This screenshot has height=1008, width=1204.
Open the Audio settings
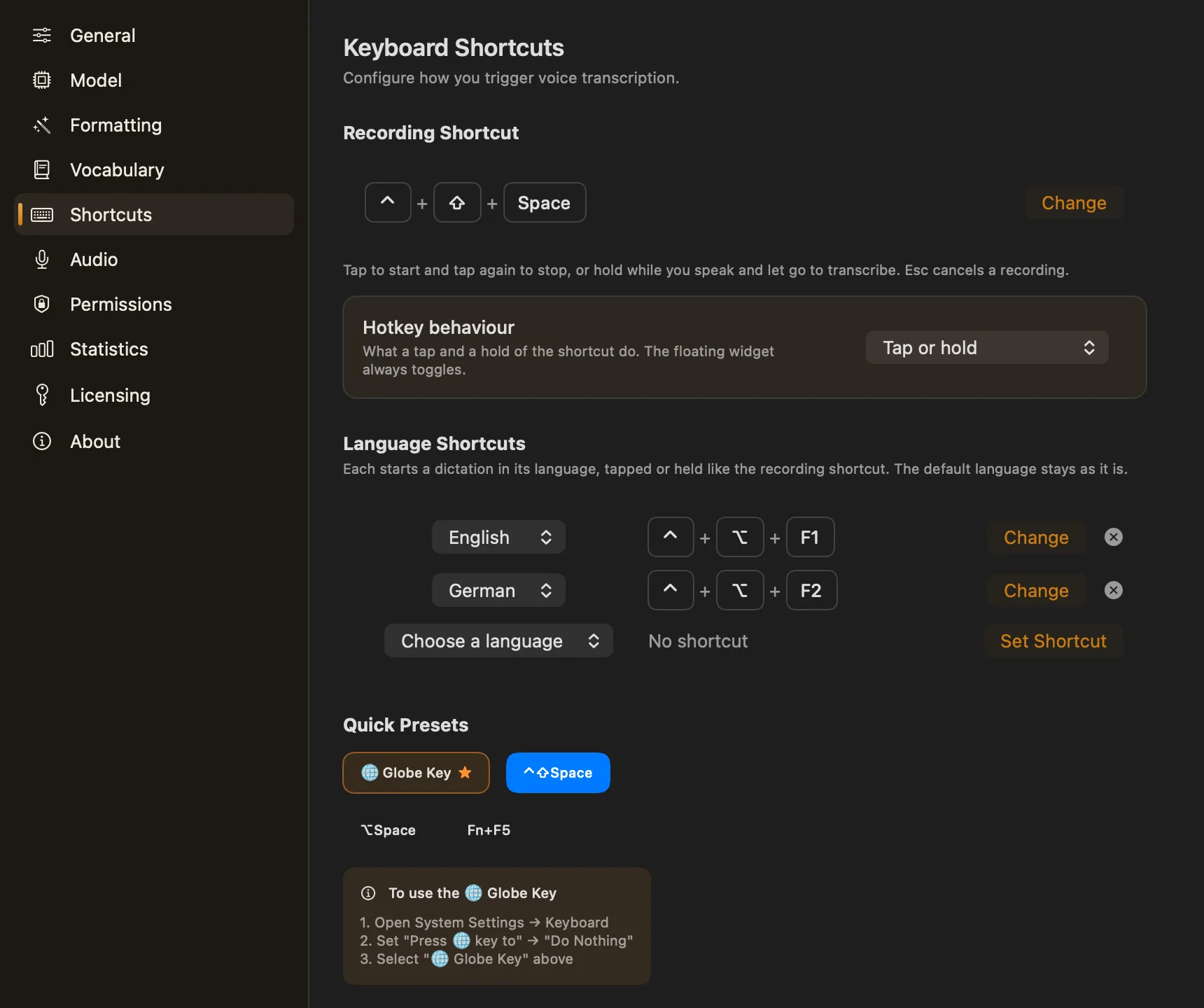point(154,259)
